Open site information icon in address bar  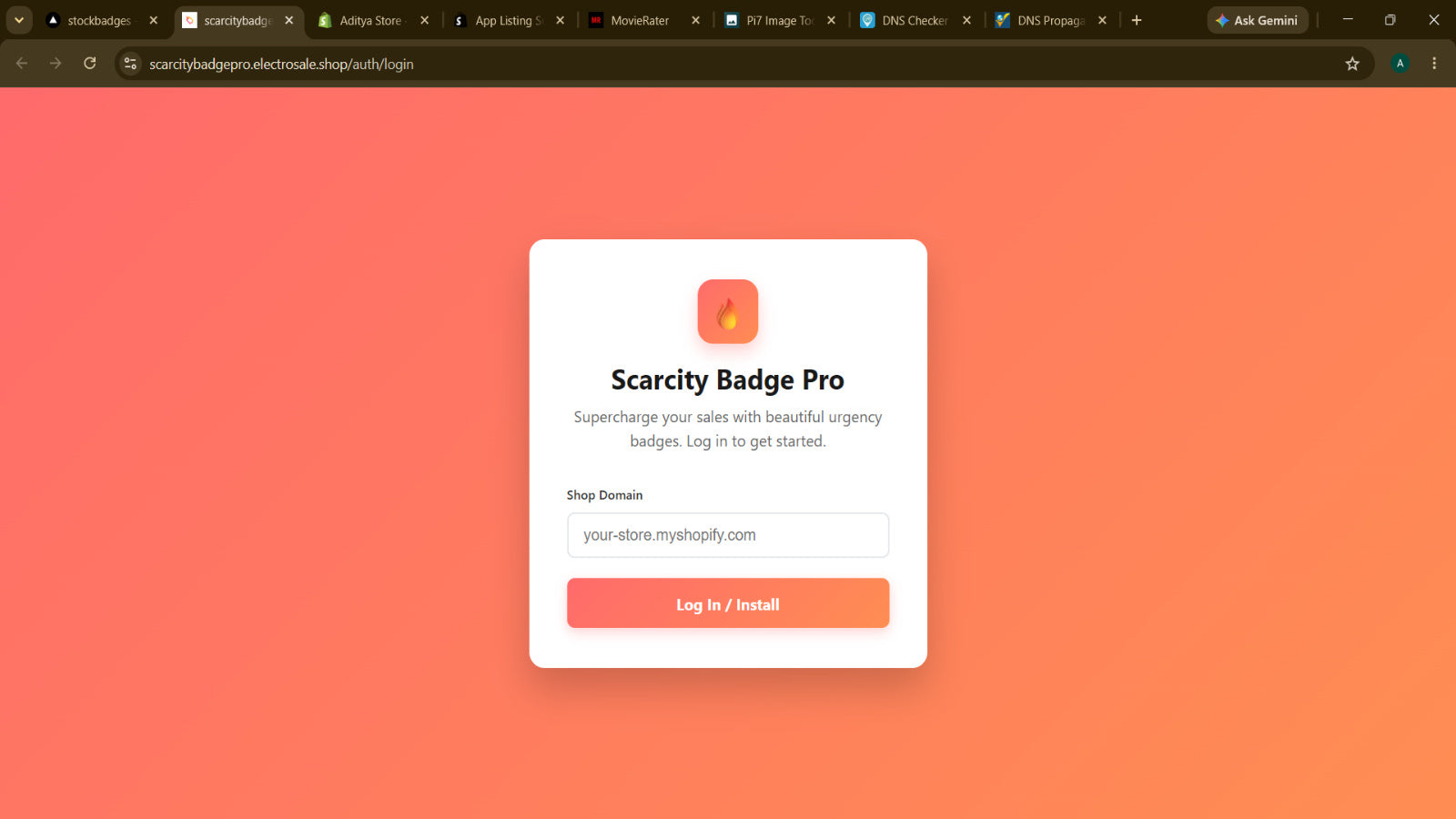[x=131, y=64]
